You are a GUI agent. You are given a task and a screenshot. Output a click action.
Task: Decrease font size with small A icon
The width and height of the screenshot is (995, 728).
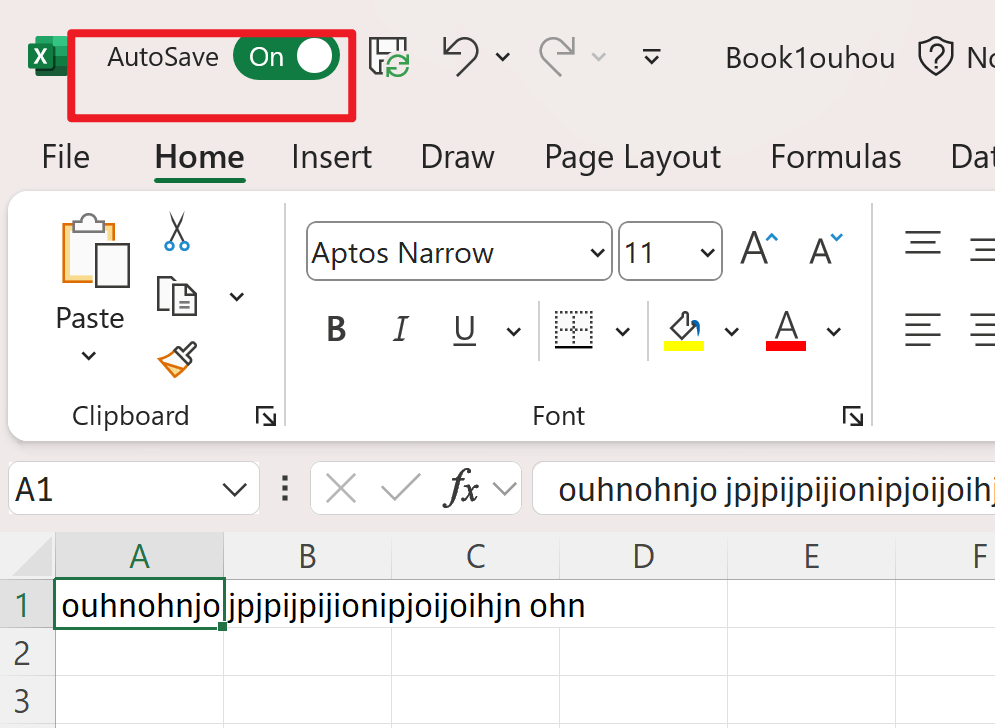pos(826,249)
